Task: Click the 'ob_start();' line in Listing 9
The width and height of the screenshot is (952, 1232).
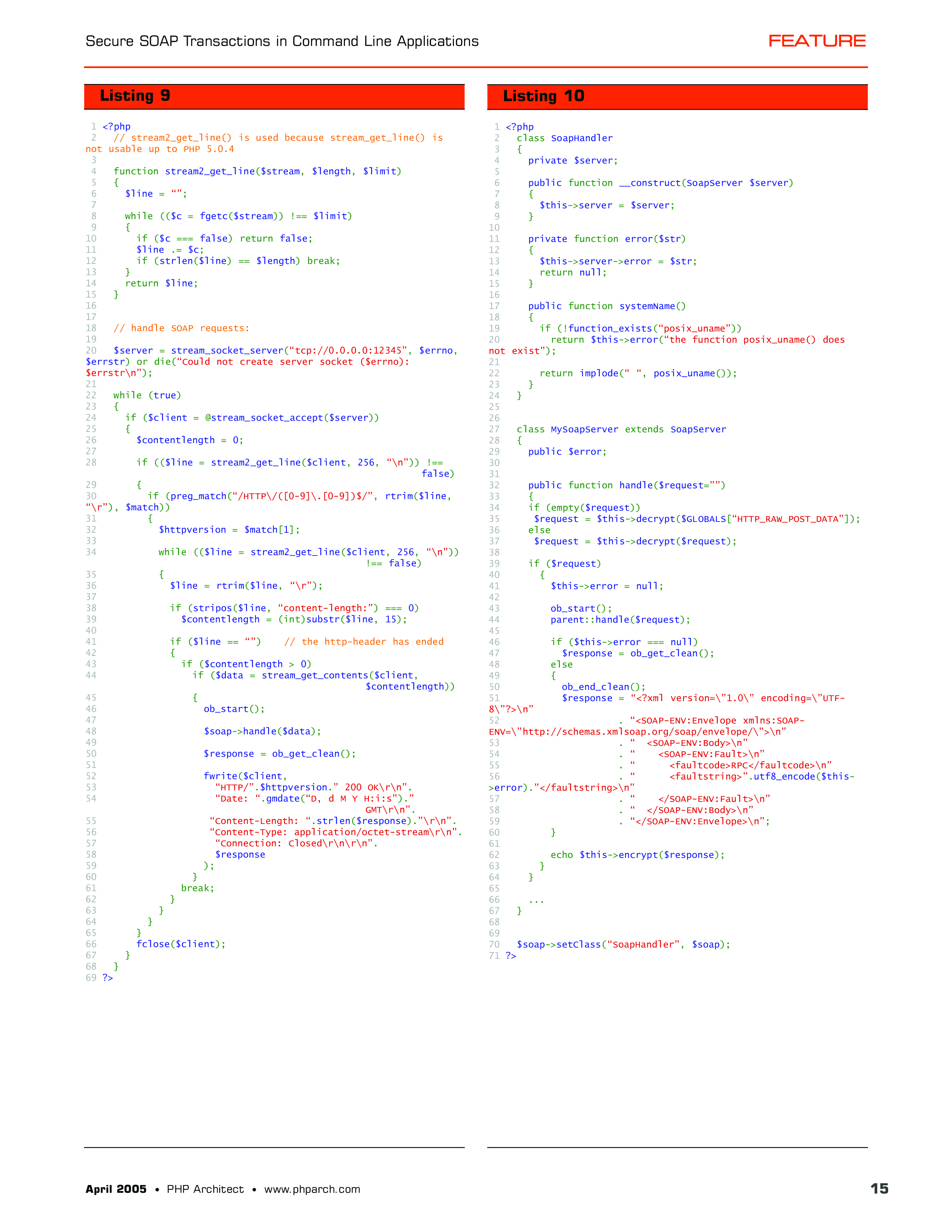Action: pyautogui.click(x=233, y=709)
